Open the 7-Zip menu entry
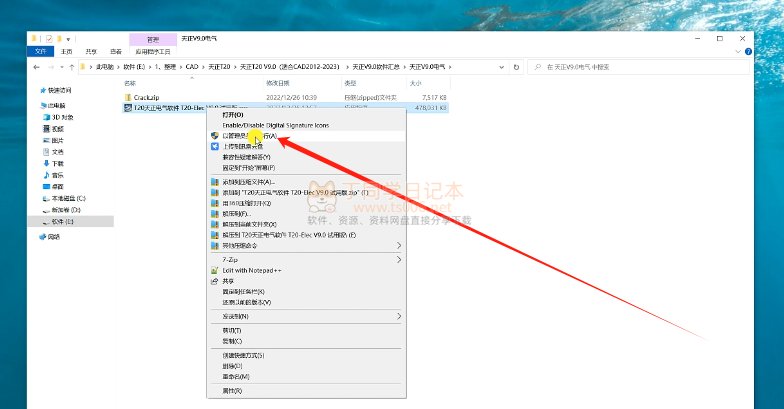The image size is (784, 409). click(x=230, y=260)
